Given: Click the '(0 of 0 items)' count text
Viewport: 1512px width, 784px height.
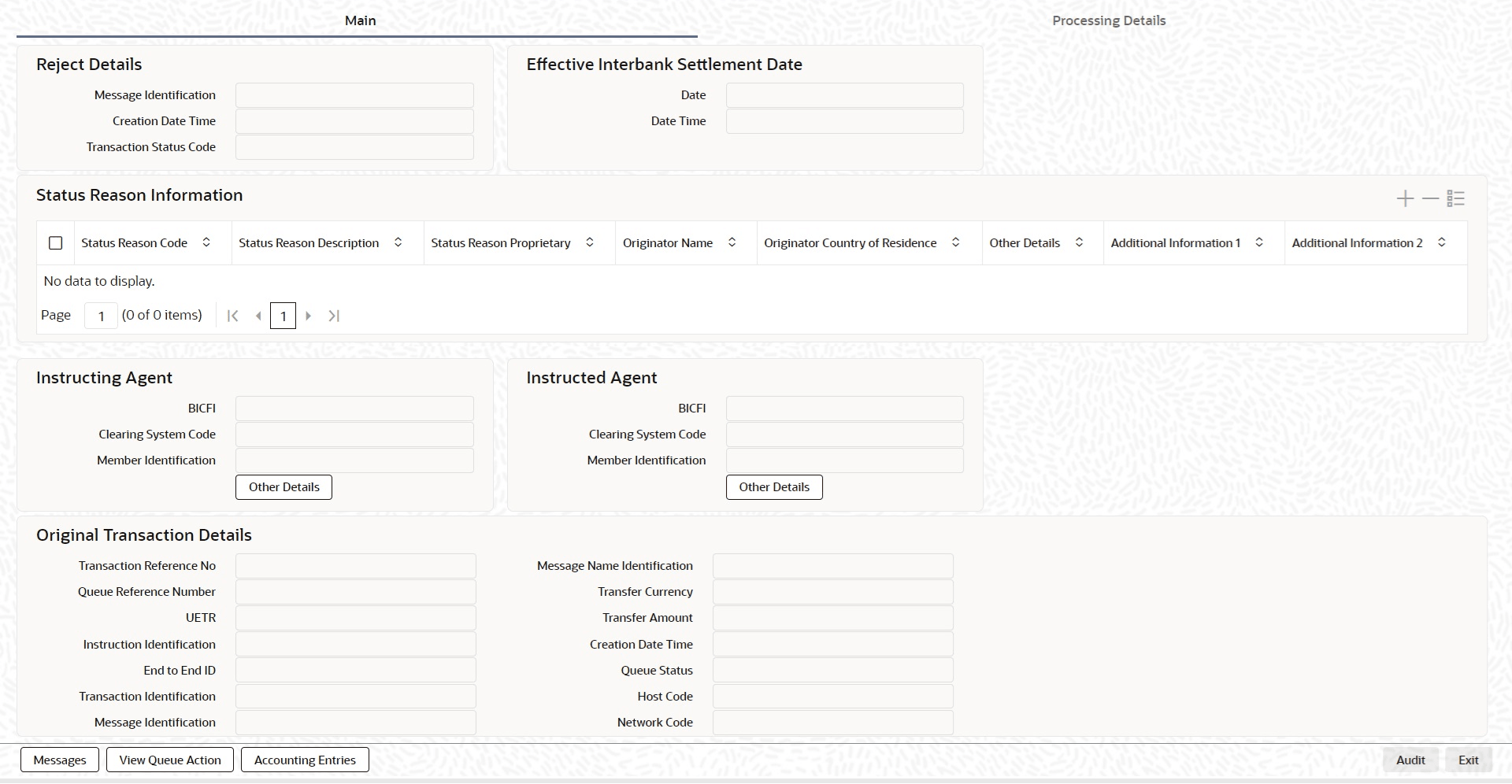Looking at the screenshot, I should coord(162,315).
